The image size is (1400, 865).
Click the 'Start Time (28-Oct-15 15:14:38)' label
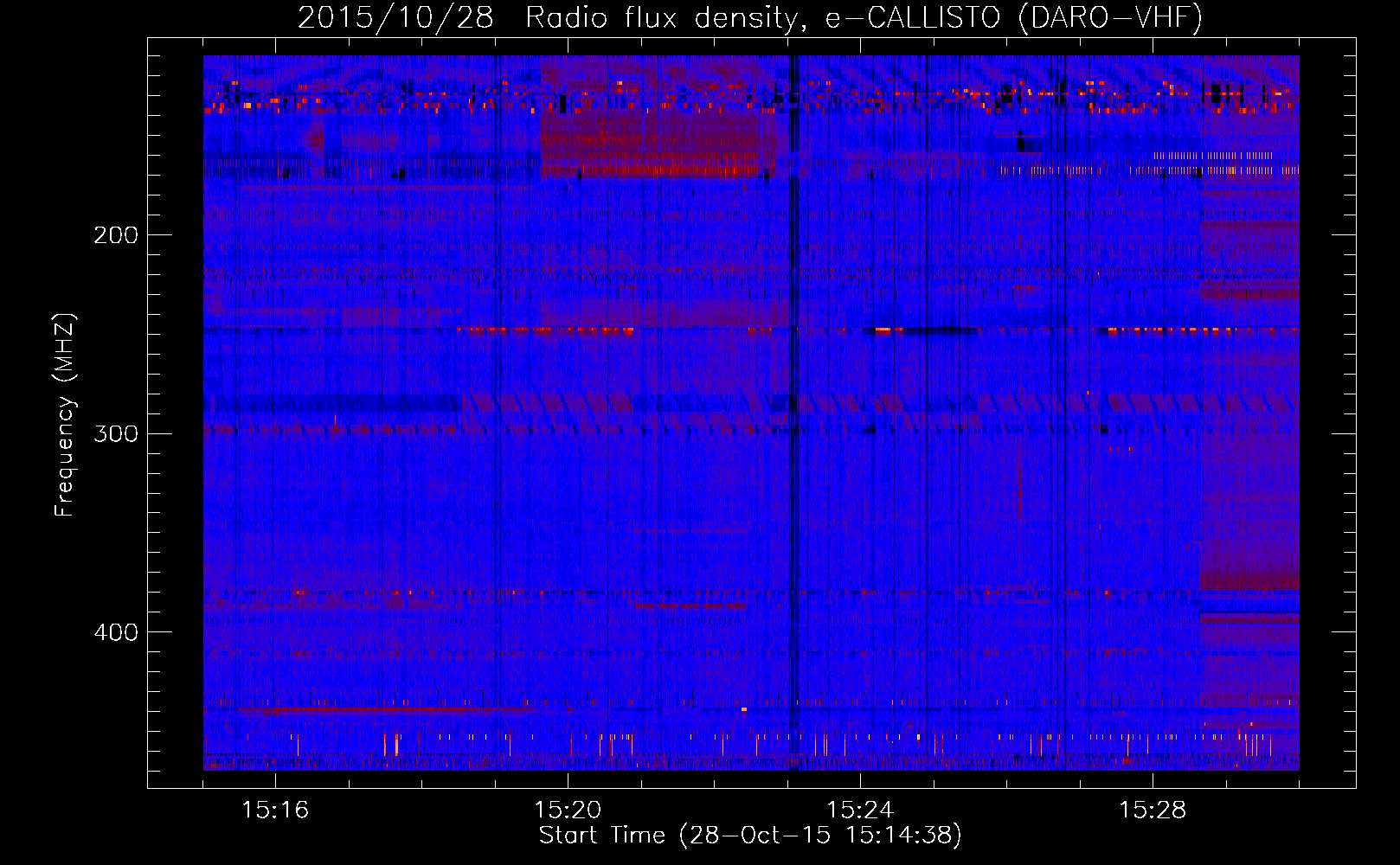click(x=750, y=836)
